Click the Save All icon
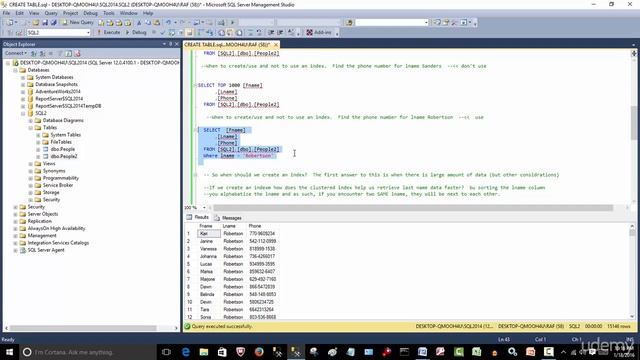The height and width of the screenshot is (360, 640). (53, 22)
